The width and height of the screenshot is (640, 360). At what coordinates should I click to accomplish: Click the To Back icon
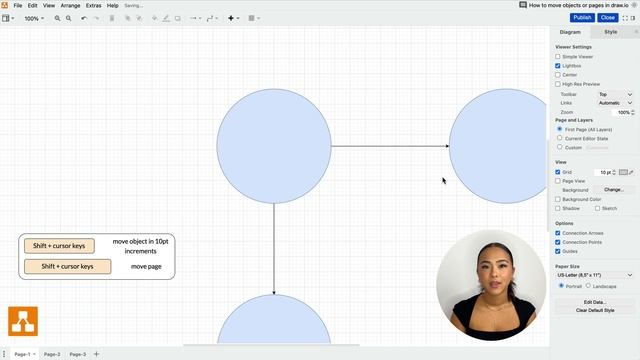coord(139,18)
